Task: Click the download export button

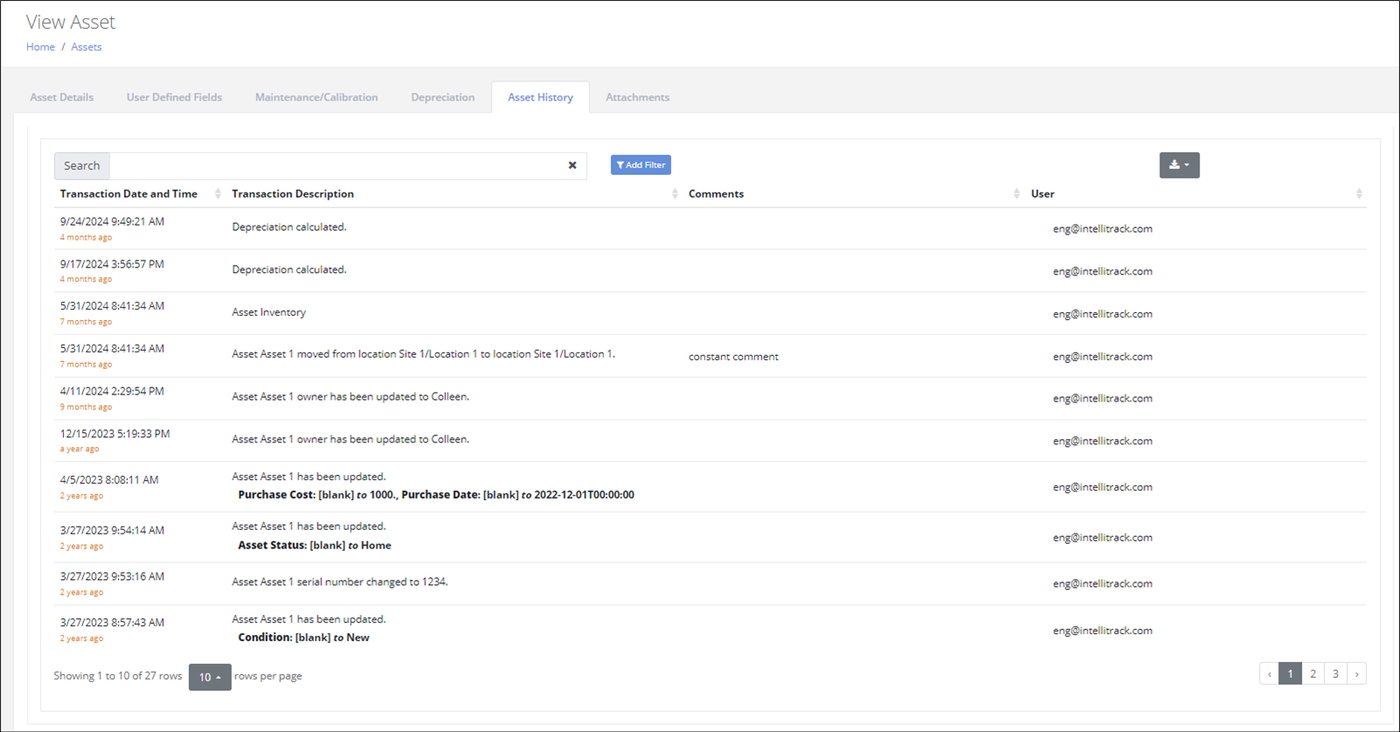Action: [1179, 166]
